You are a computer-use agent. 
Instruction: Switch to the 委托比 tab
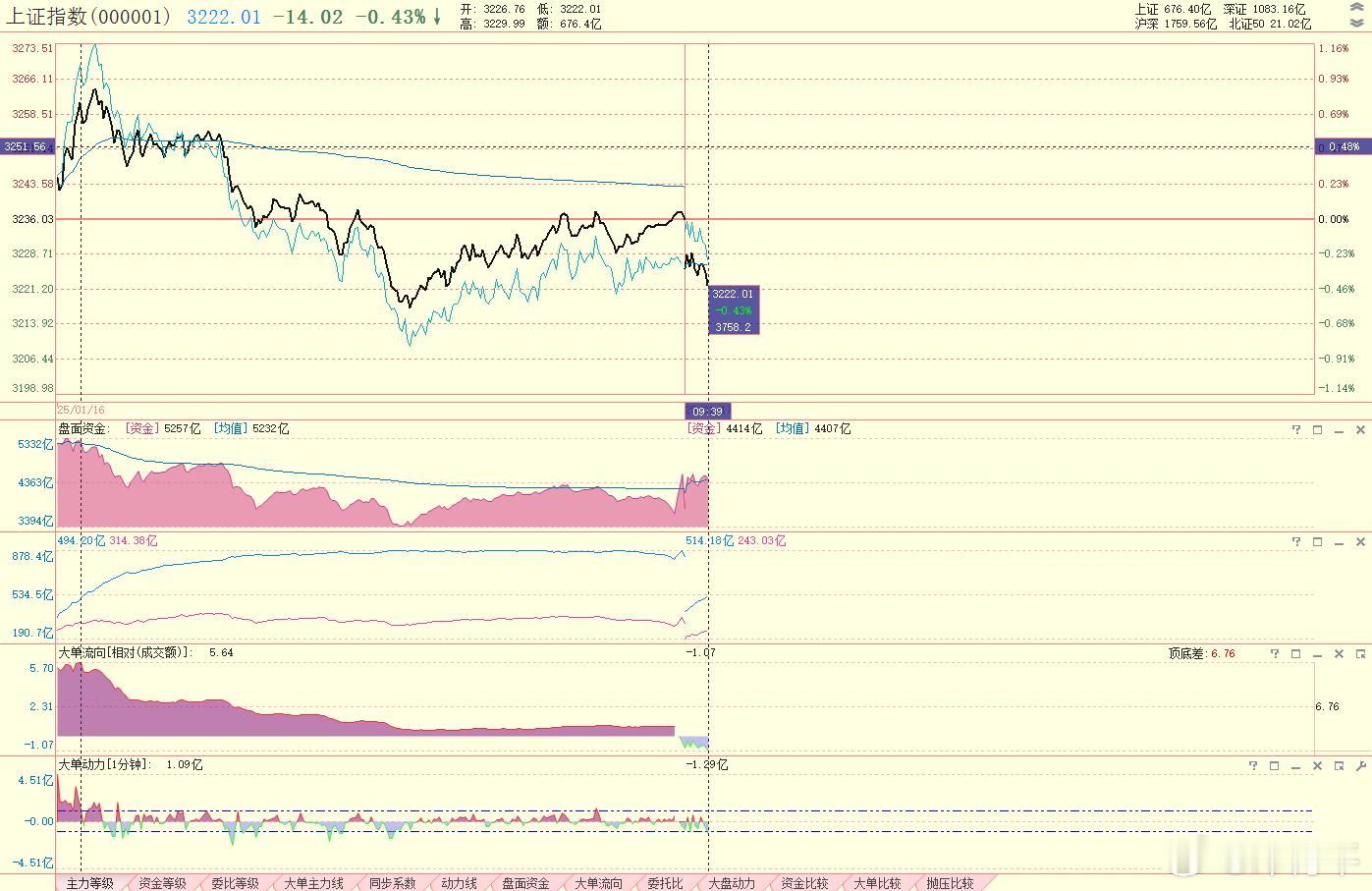(666, 883)
